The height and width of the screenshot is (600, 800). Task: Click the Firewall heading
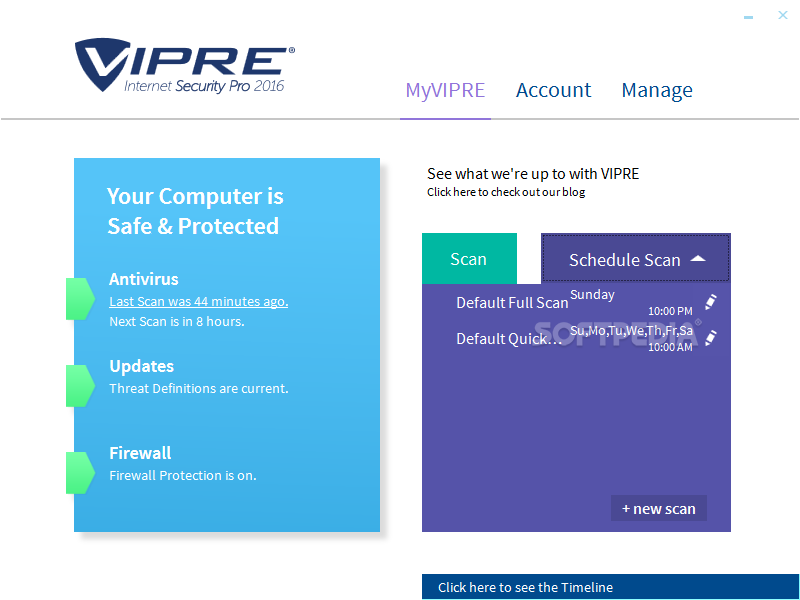pyautogui.click(x=140, y=453)
